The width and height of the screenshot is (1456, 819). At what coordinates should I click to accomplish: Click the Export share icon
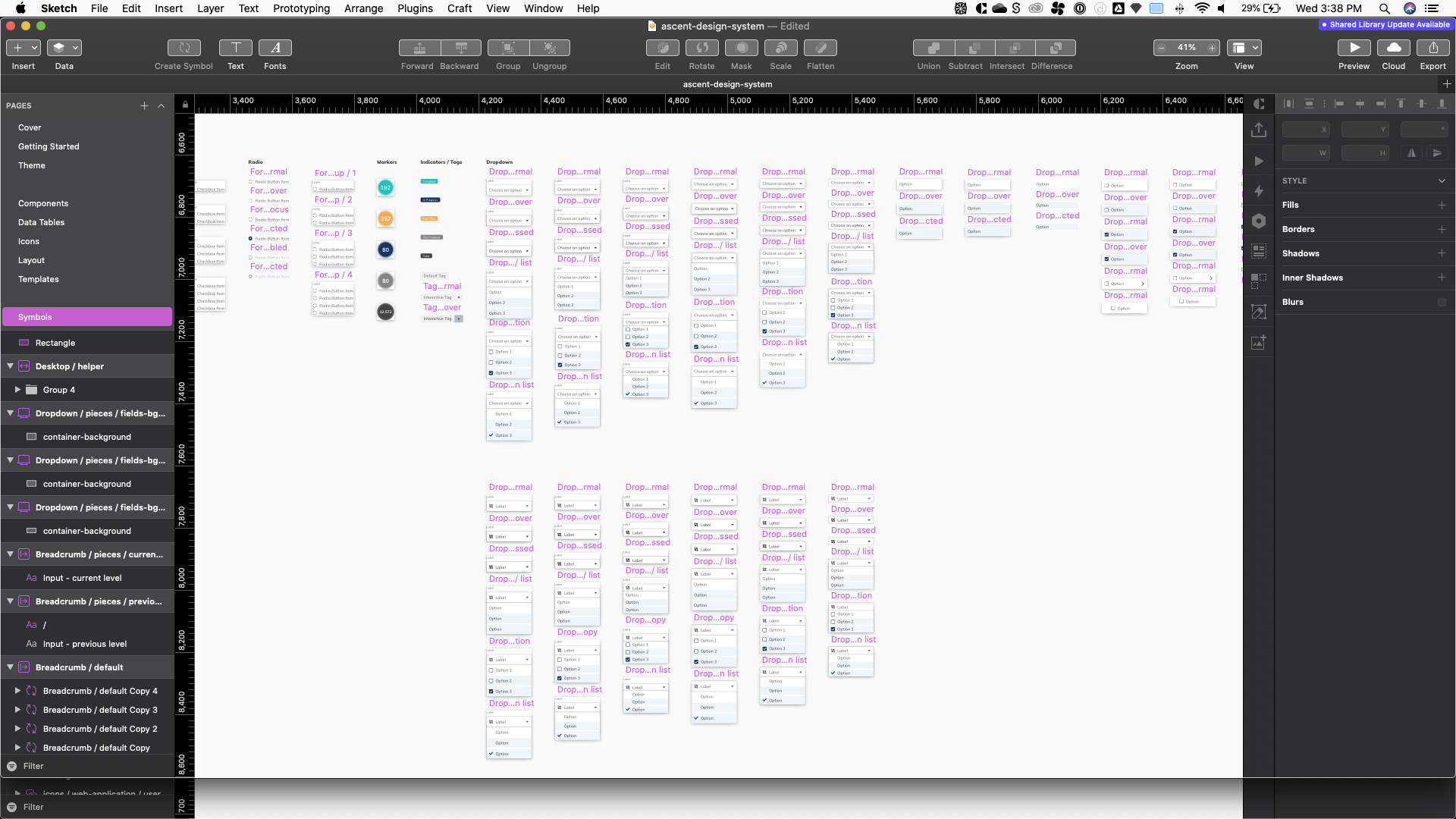pyautogui.click(x=1432, y=48)
